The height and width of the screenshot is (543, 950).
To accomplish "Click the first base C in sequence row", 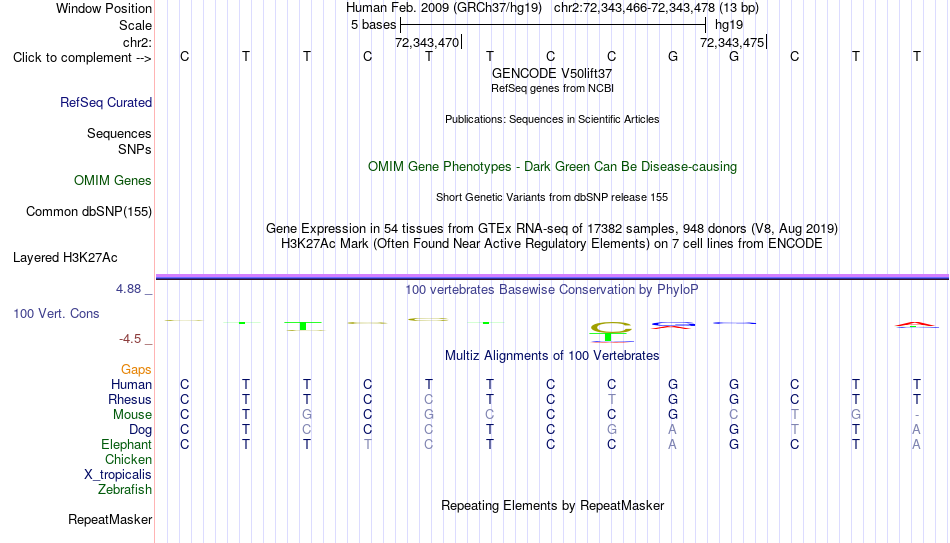I will [185, 56].
